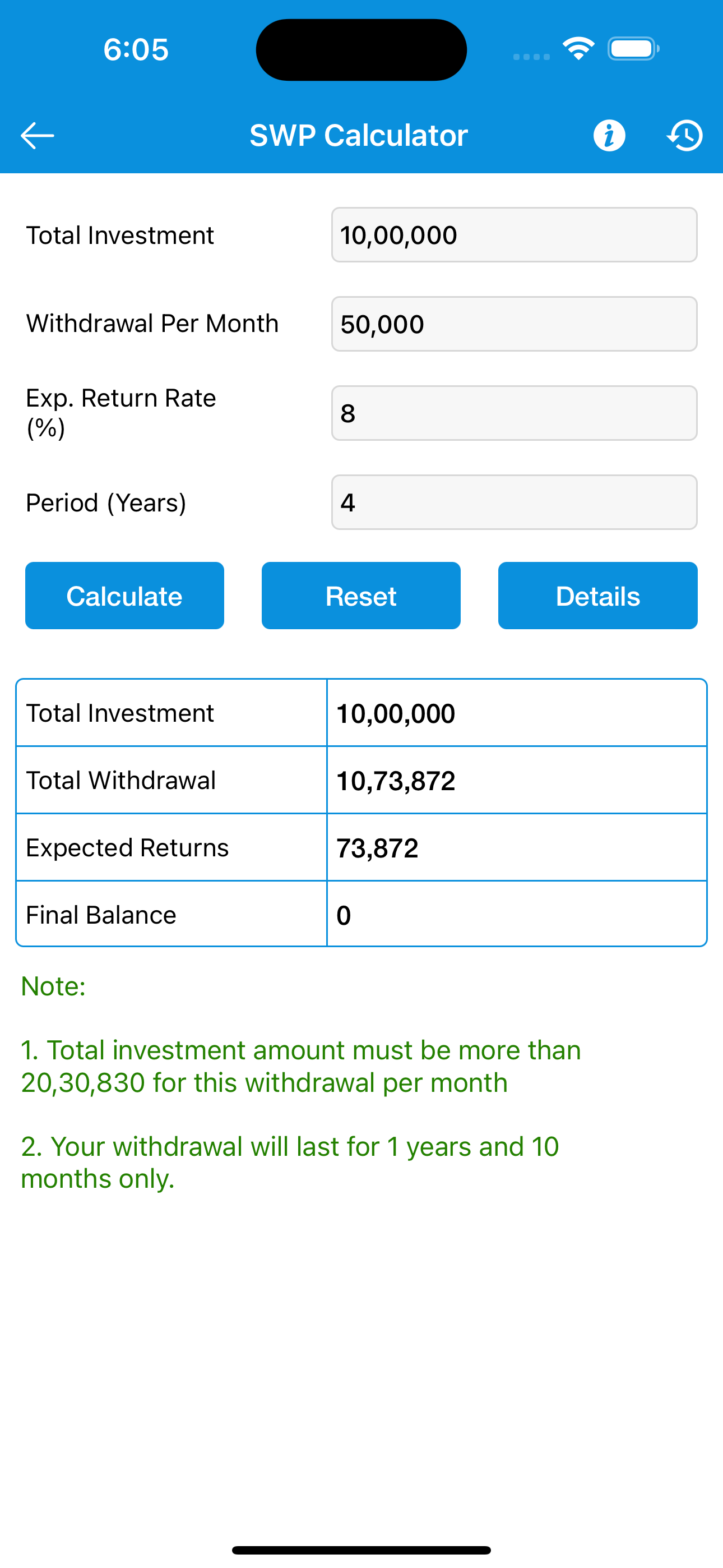
Task: Tap the note about minimum investment
Action: (x=302, y=1067)
